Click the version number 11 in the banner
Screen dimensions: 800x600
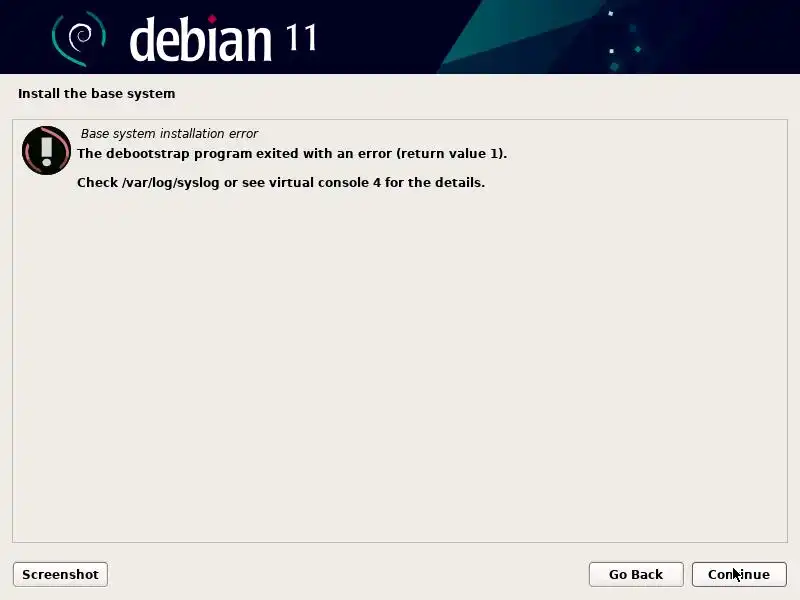(301, 37)
